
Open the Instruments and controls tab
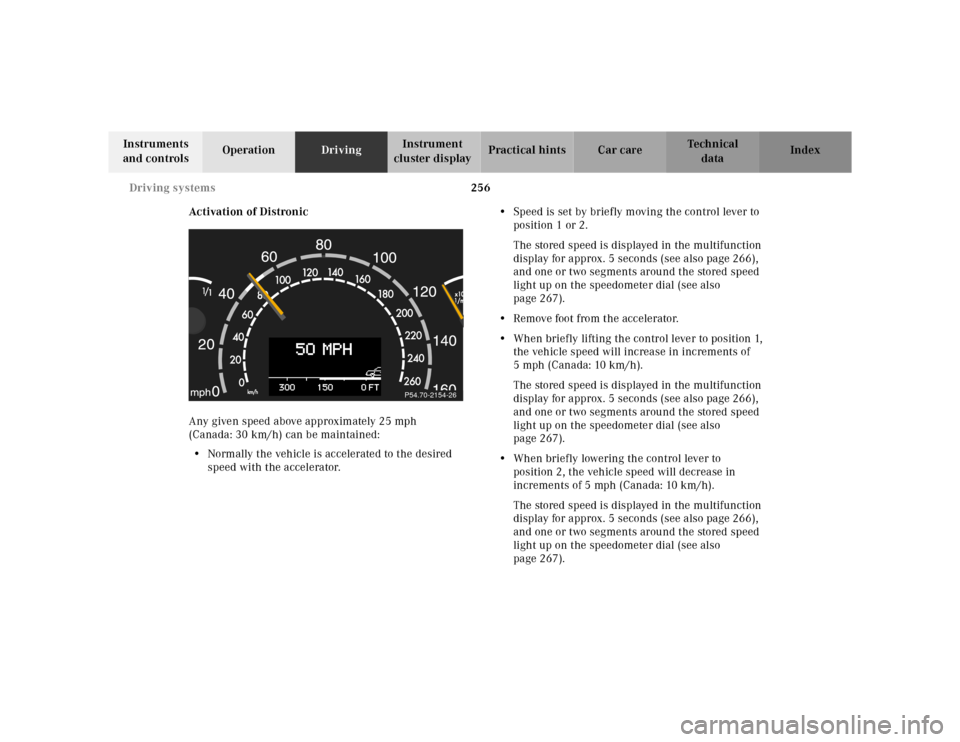click(x=156, y=151)
